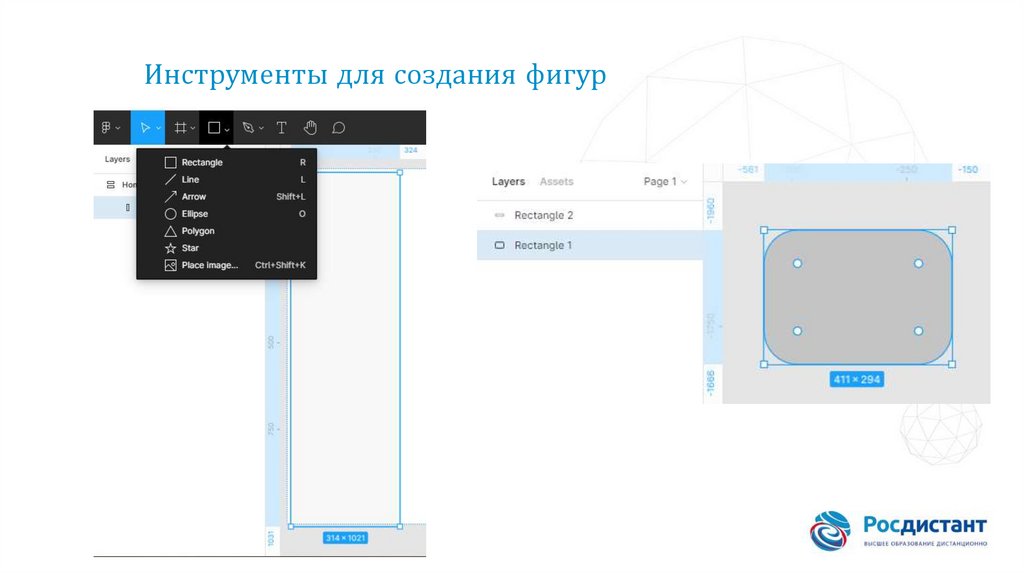Screen dimensions: 1024x574
Task: Select the Frame tool
Action: [180, 128]
